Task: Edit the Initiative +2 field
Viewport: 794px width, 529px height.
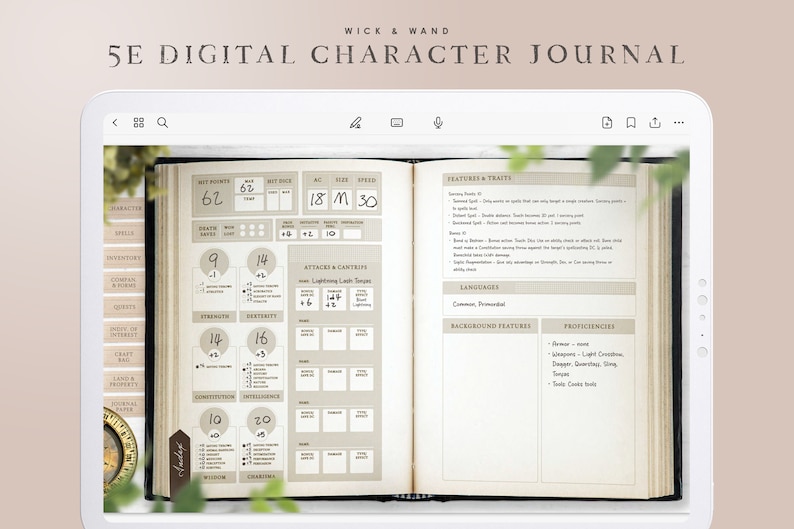Action: click(308, 234)
